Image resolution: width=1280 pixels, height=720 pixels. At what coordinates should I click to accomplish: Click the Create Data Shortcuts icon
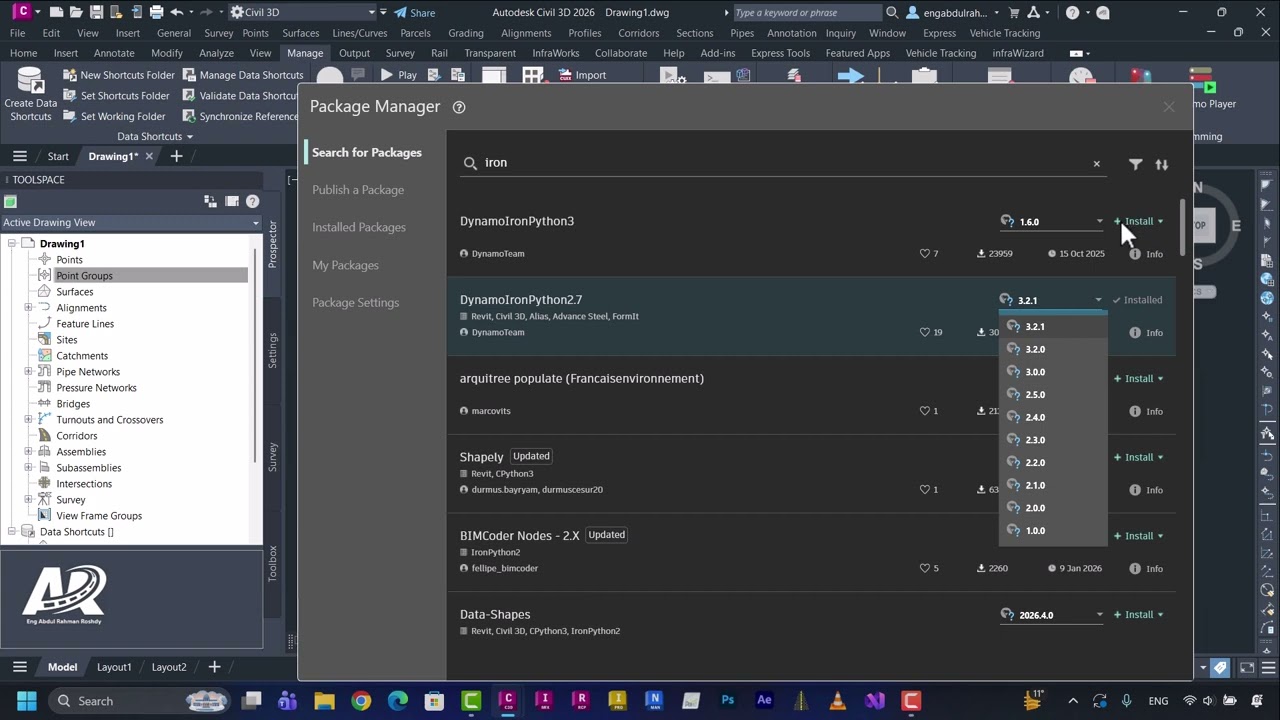(x=31, y=95)
